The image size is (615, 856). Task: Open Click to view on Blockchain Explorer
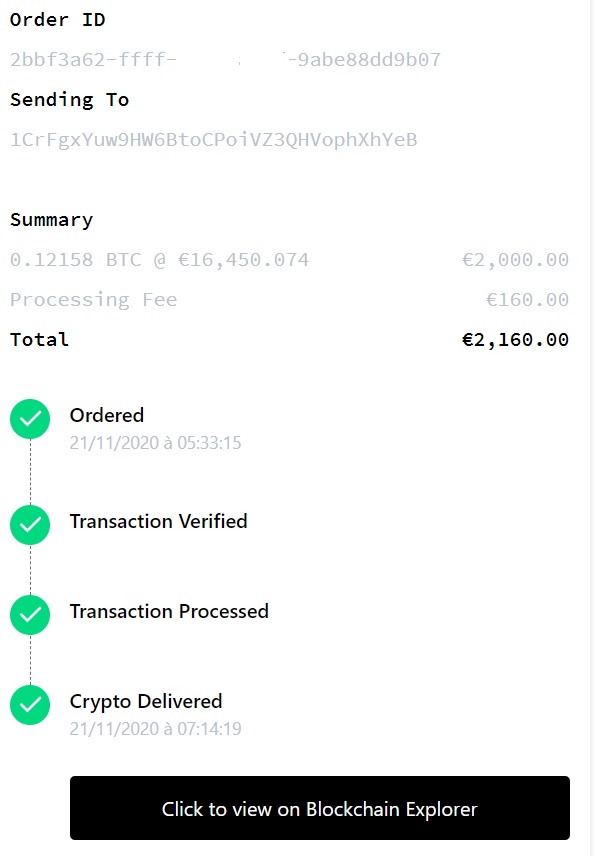[x=320, y=808]
